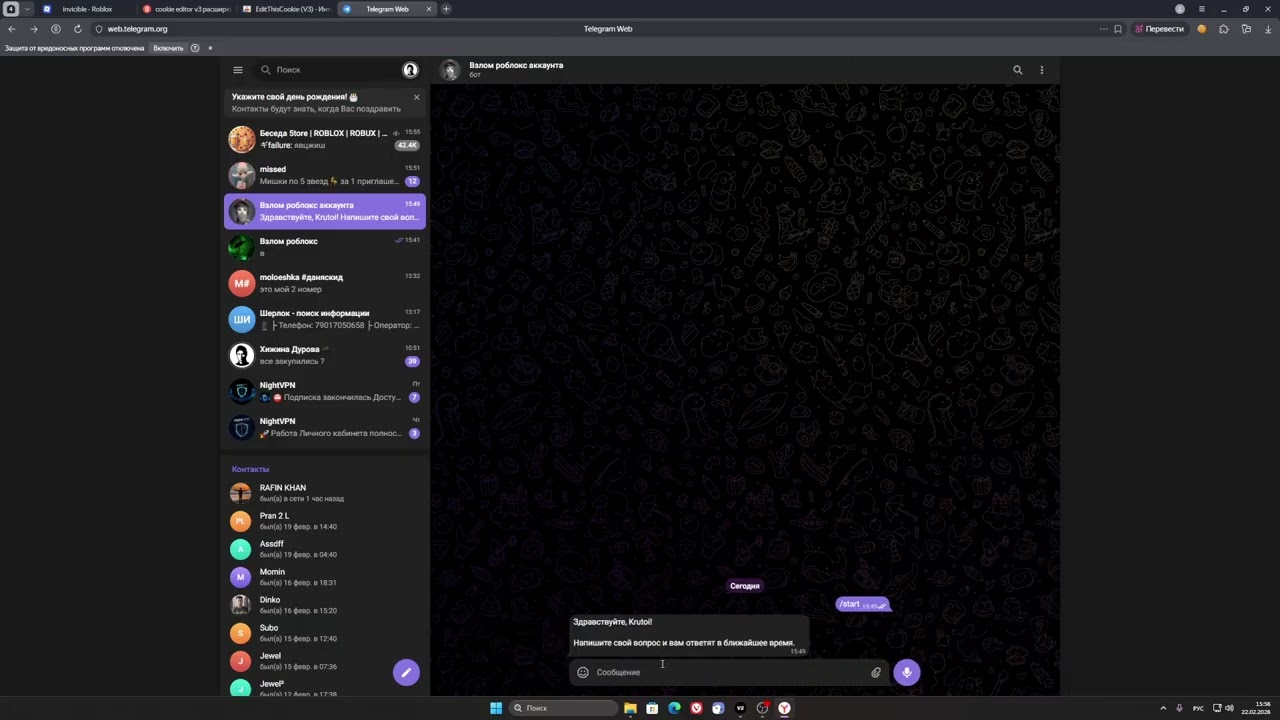
Task: Select contact Subo
Action: click(325, 633)
